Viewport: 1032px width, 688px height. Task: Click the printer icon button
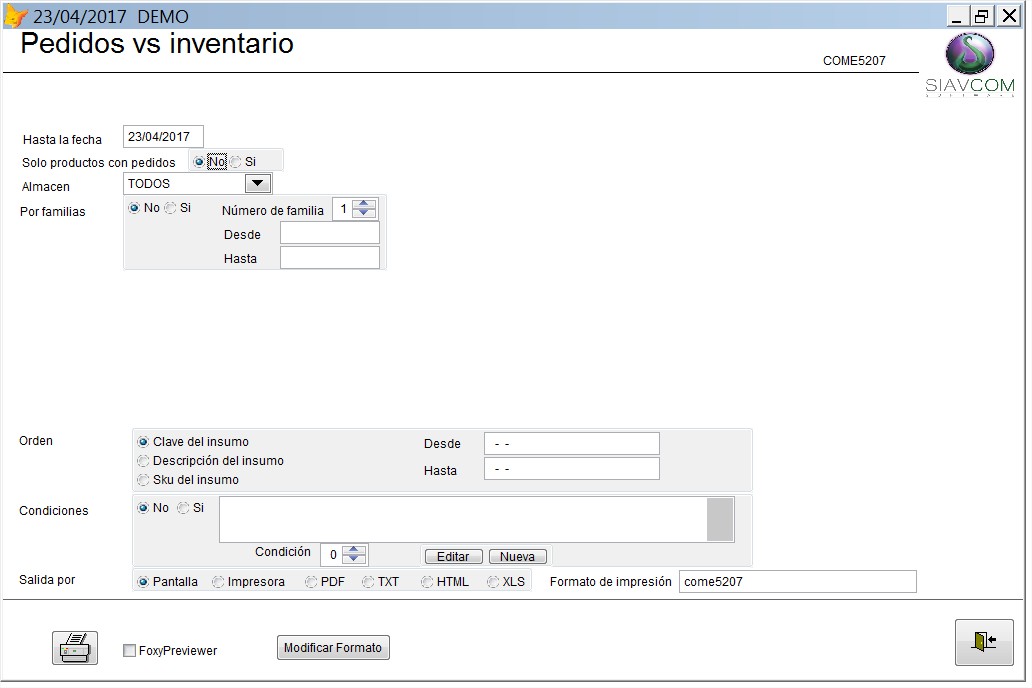click(75, 647)
